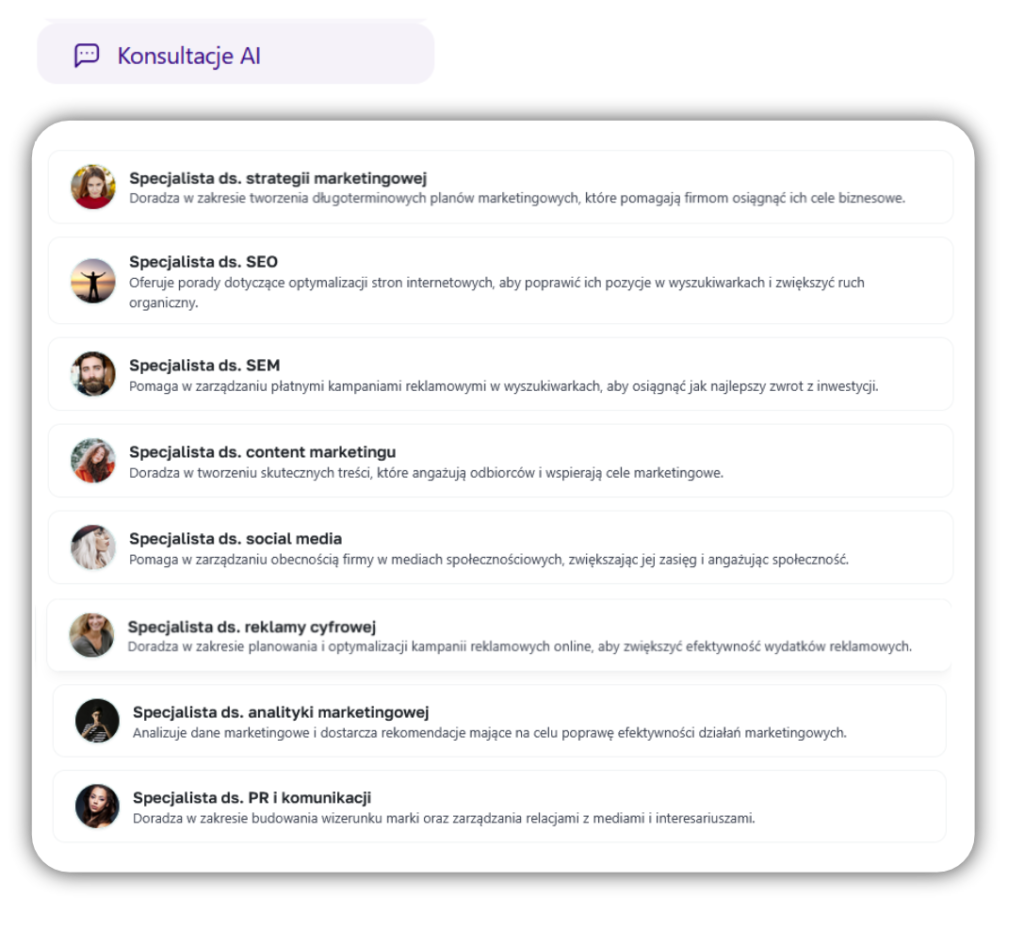Choose Specjalista ds. content marketingu heading
1024x930 pixels.
263,452
